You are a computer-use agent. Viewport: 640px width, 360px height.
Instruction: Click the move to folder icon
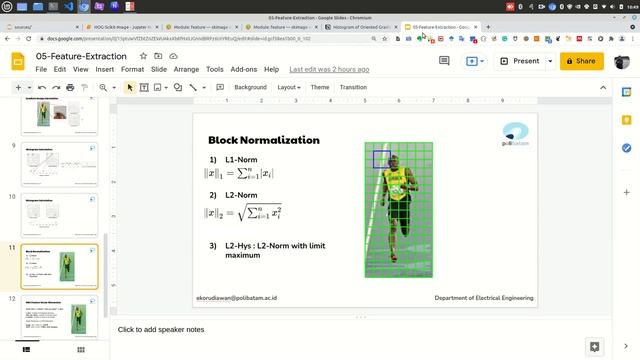tap(158, 56)
